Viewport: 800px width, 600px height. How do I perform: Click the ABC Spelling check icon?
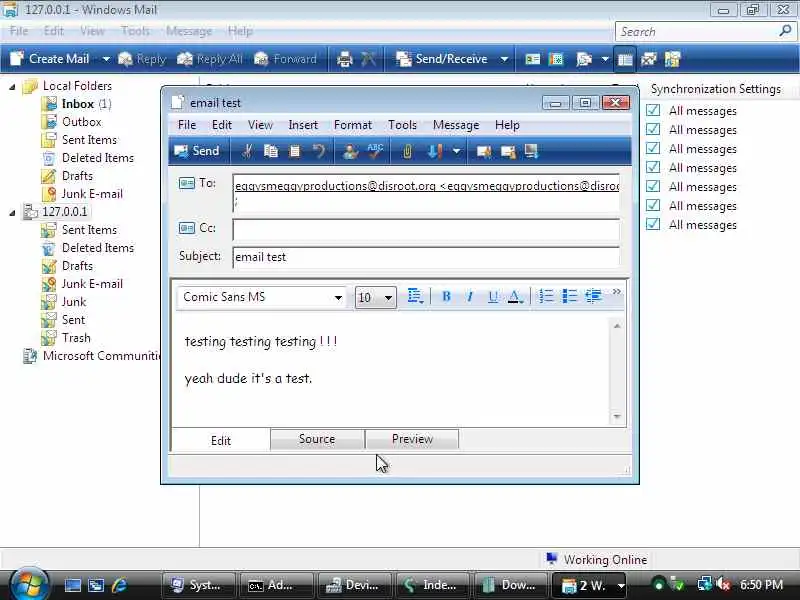coord(375,151)
